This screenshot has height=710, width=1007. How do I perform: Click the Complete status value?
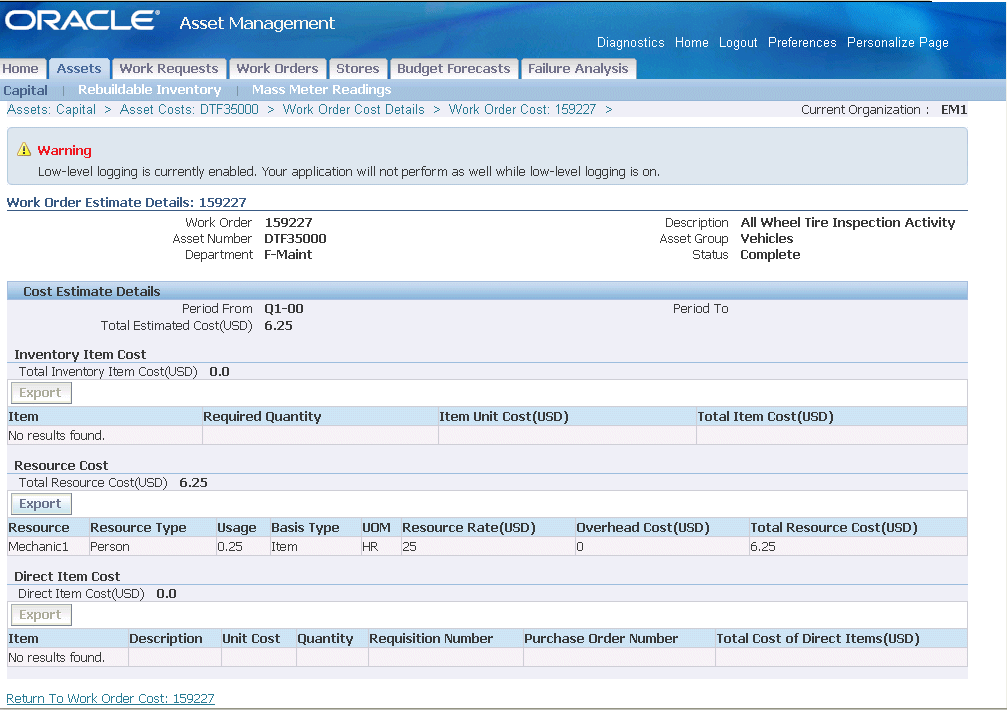770,255
